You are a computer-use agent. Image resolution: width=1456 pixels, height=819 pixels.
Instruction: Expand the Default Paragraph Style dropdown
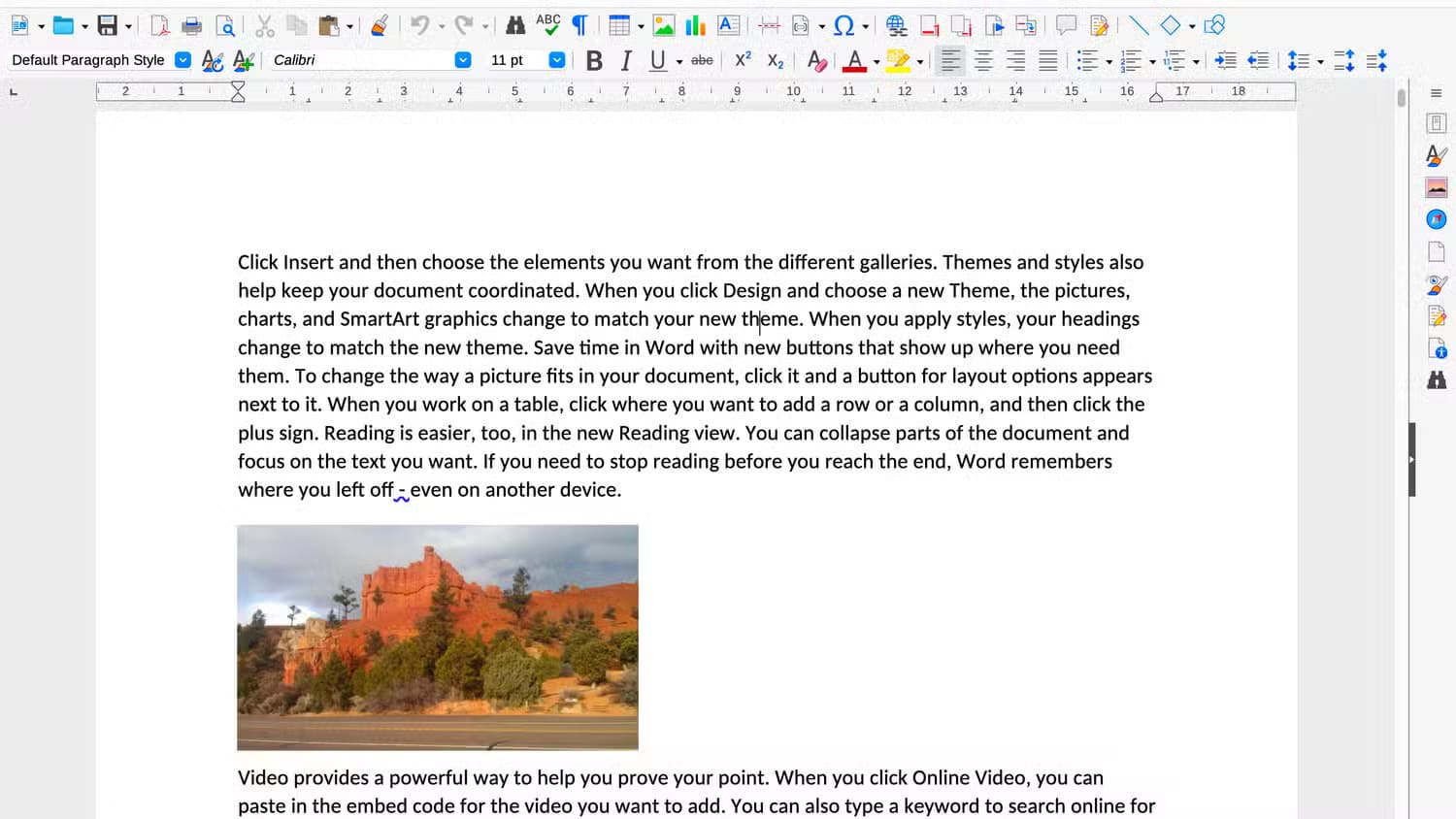[x=182, y=60]
